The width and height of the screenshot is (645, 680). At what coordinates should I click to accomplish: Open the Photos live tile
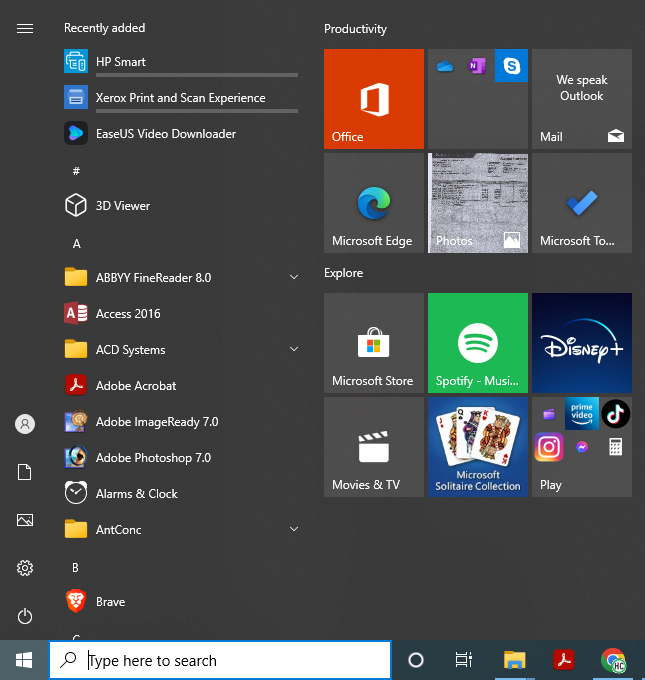[478, 203]
